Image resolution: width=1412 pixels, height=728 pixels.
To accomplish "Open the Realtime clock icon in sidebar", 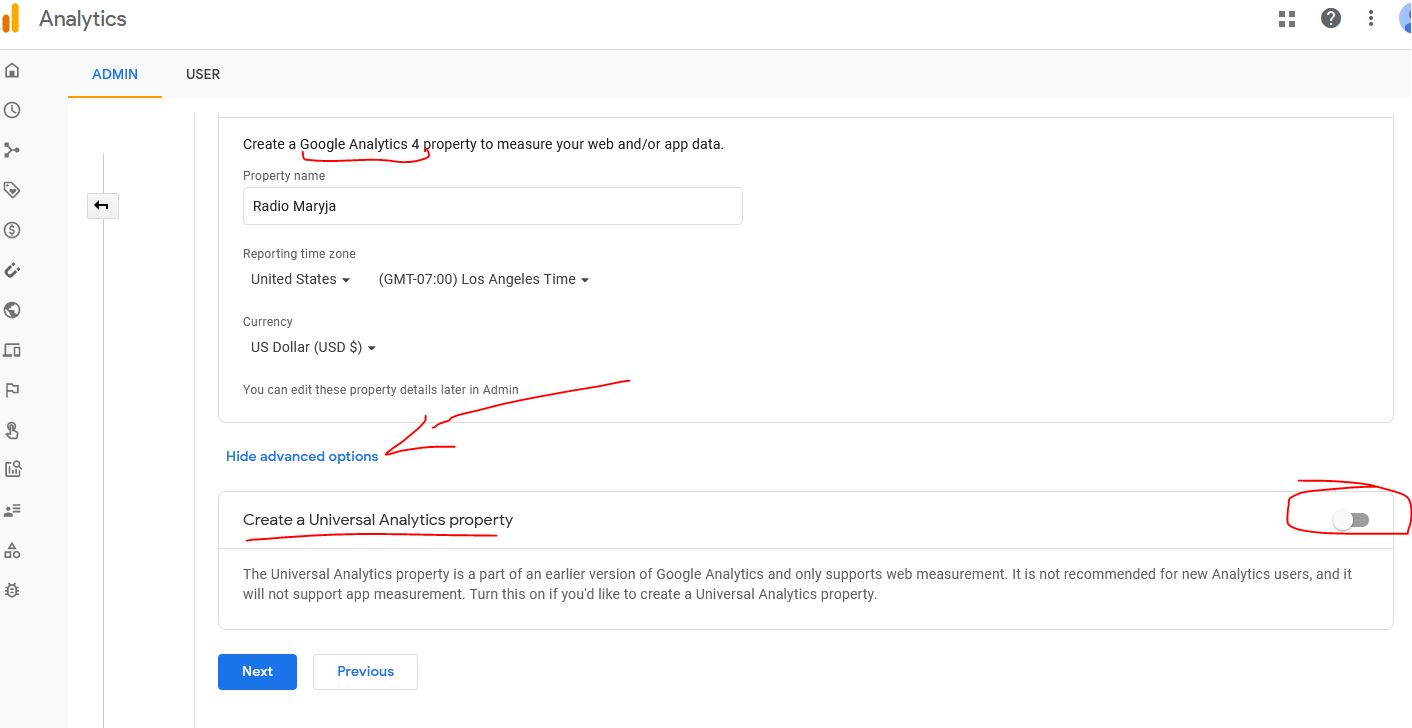I will 12,110.
